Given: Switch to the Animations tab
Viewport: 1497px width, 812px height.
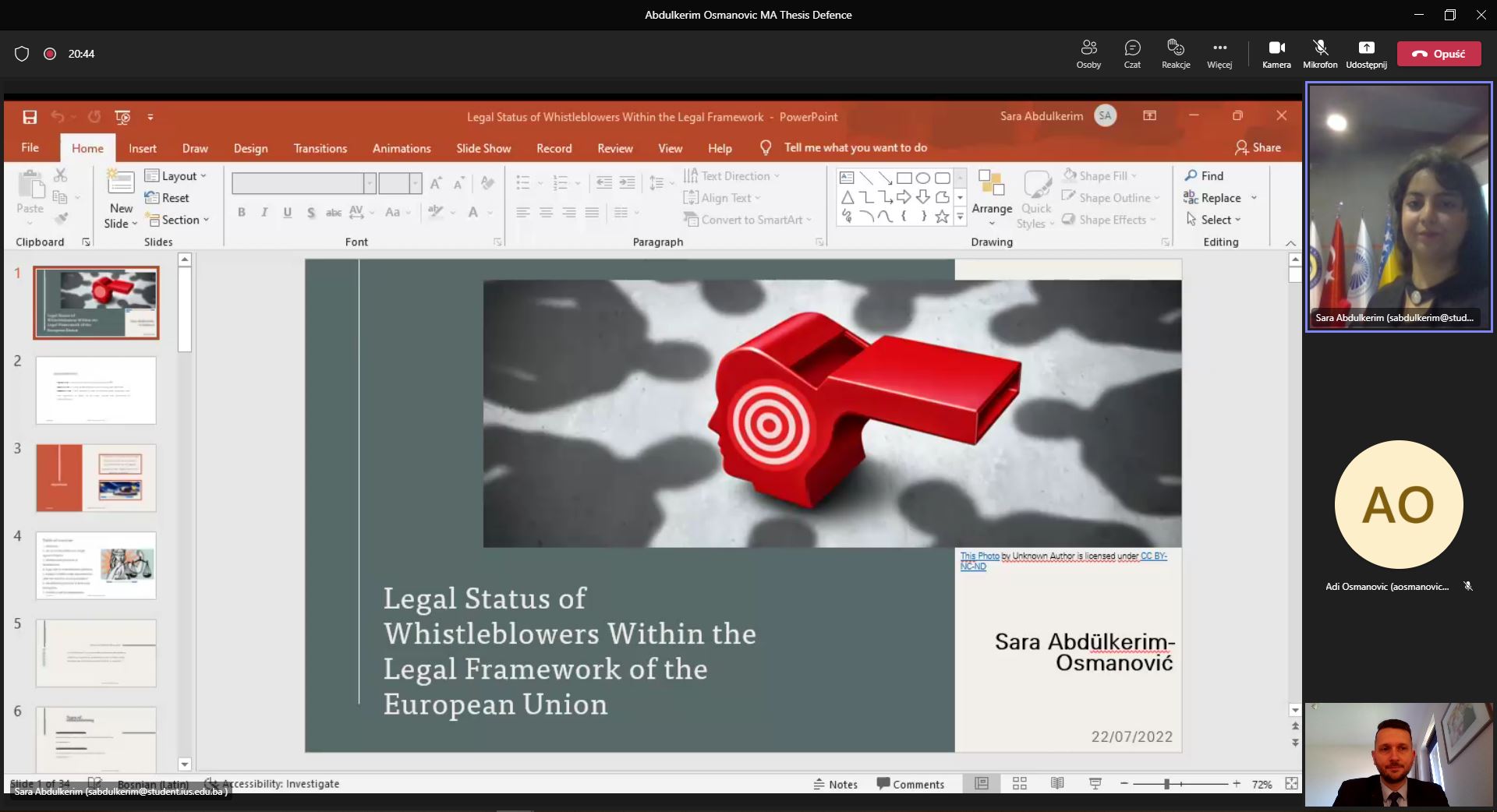Looking at the screenshot, I should coord(402,148).
